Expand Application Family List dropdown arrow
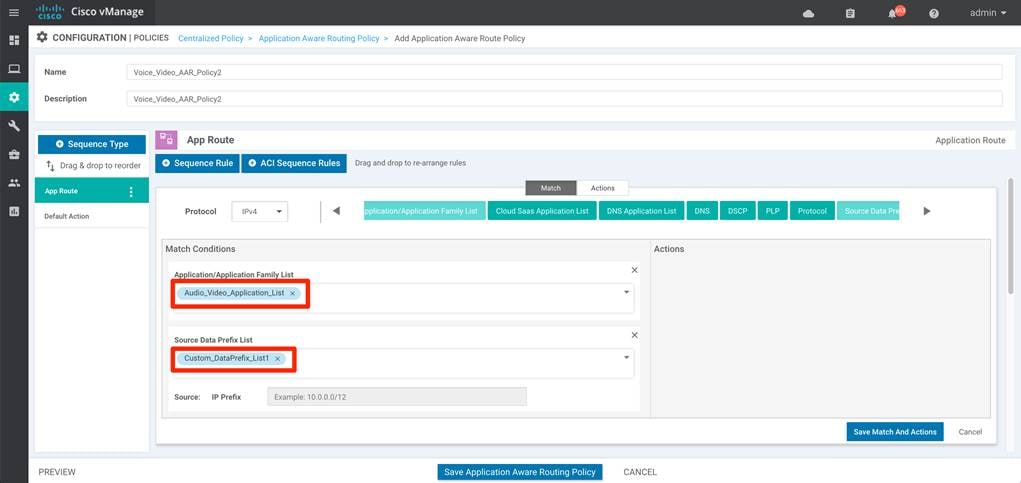1021x483 pixels. [626, 292]
